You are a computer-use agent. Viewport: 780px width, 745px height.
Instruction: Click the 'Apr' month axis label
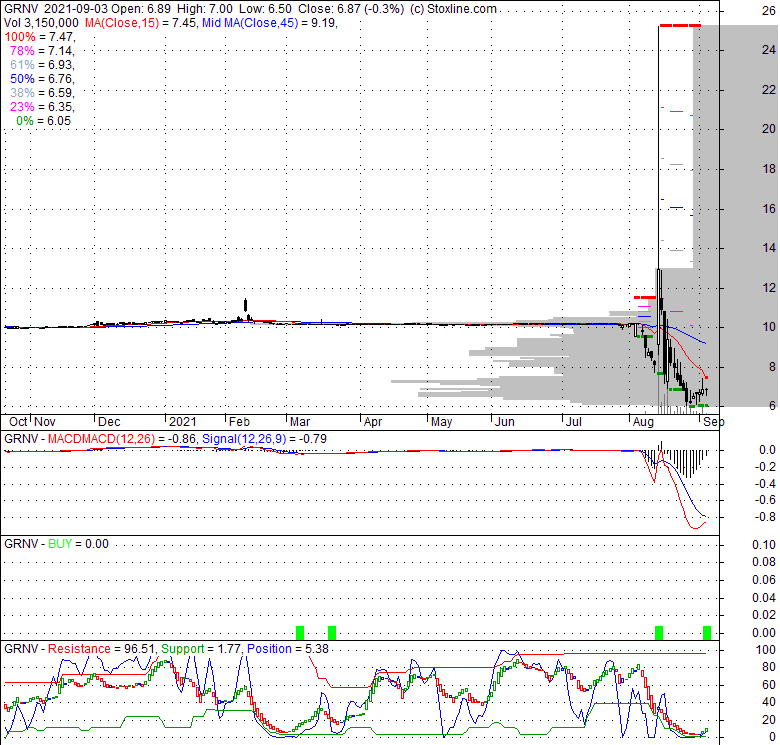click(373, 422)
